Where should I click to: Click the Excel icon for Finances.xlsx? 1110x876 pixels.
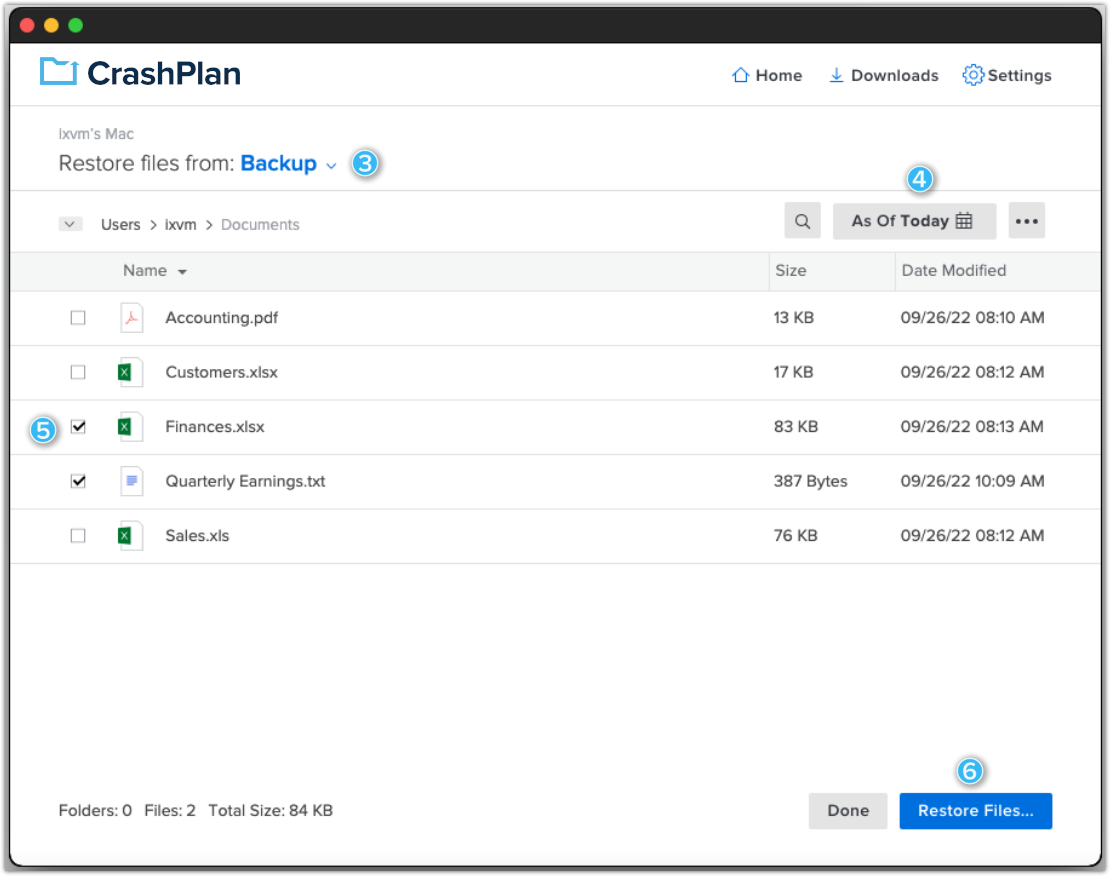[x=130, y=427]
